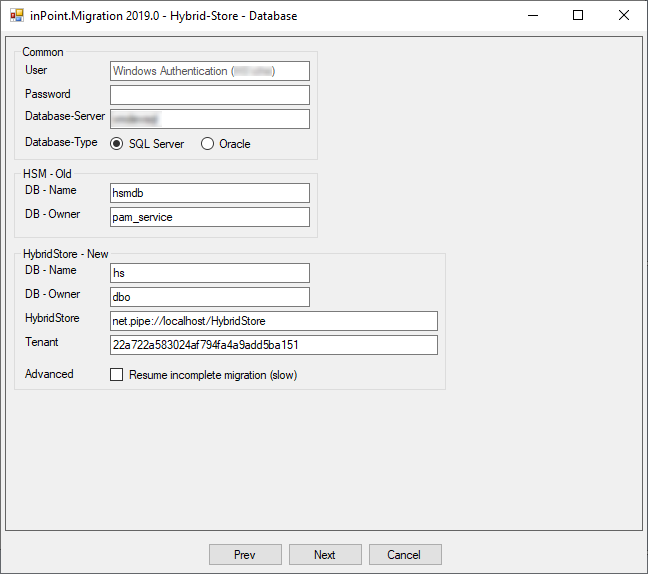The width and height of the screenshot is (648, 574).
Task: Enable Resume incomplete migration (slow)
Action: pos(117,375)
